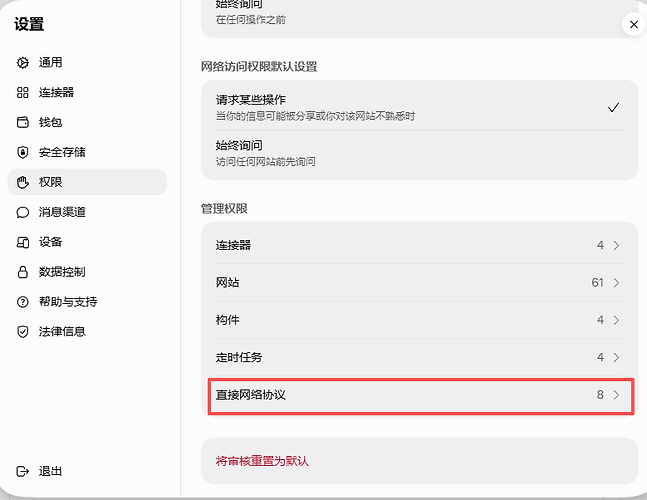Open the 钱包 settings section
This screenshot has width=647, height=500.
87,122
